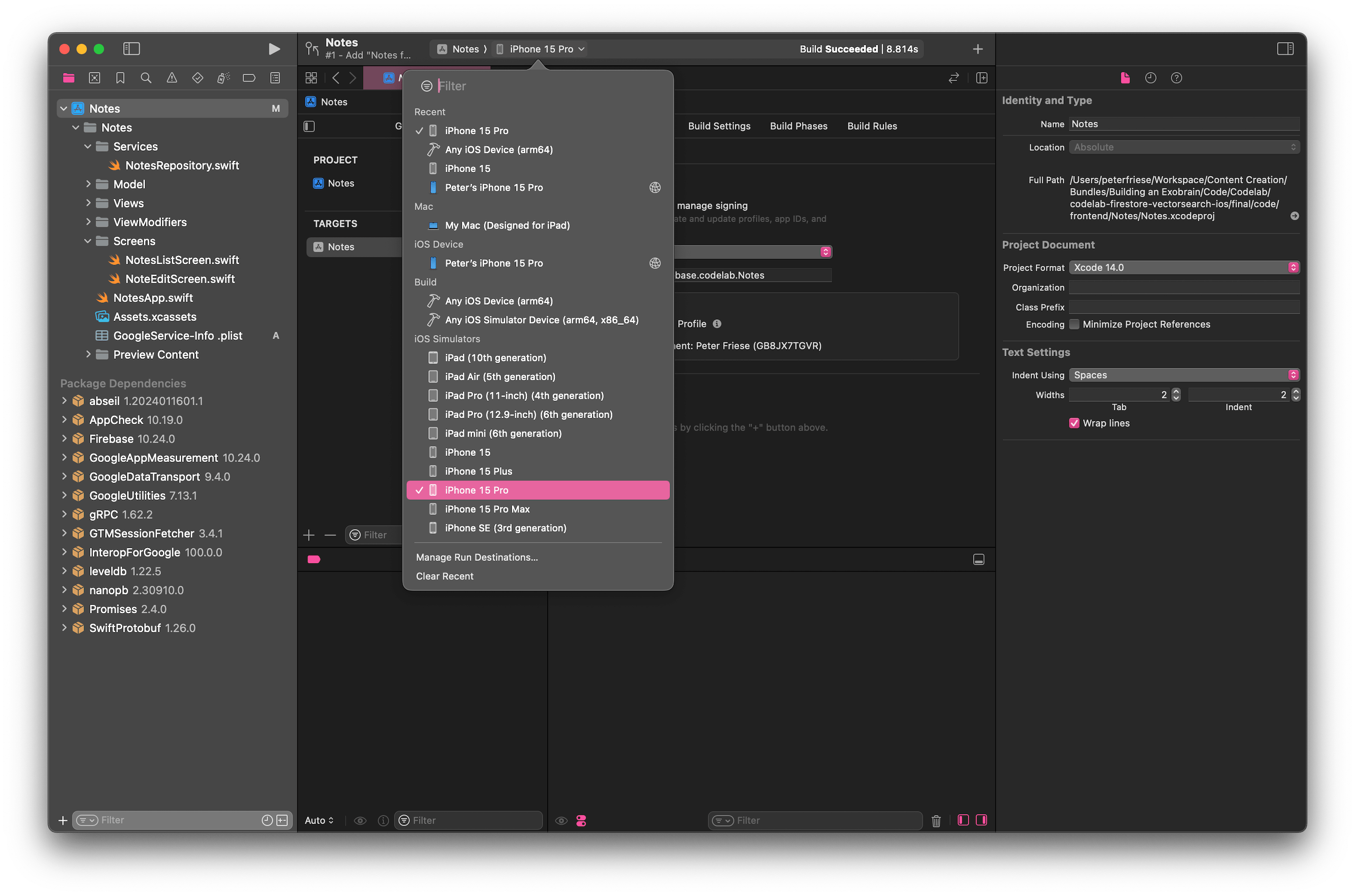1355x896 pixels.
Task: Click the right inspector panel icon
Action: tap(1285, 47)
